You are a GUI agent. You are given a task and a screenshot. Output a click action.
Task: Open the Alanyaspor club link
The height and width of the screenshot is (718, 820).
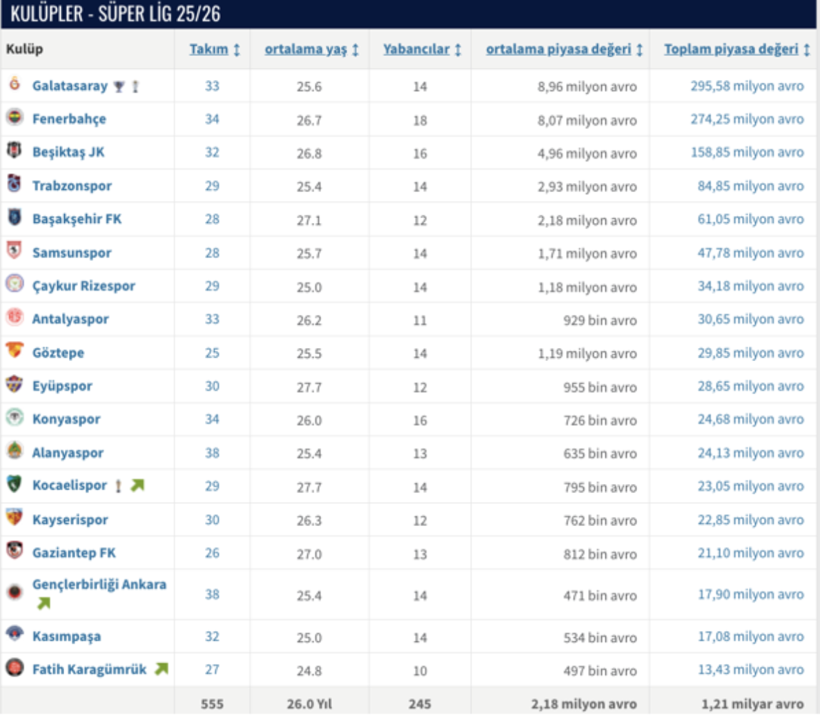coord(68,453)
